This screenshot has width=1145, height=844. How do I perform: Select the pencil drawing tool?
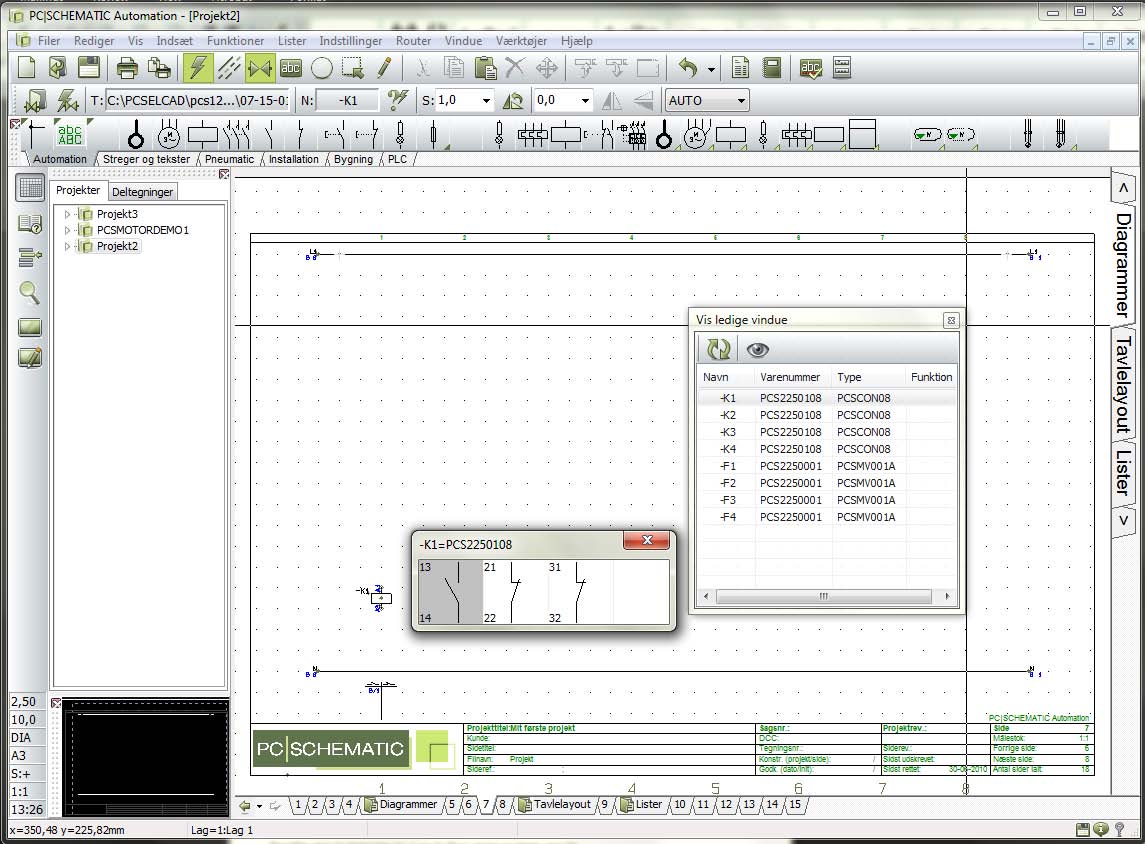[384, 68]
